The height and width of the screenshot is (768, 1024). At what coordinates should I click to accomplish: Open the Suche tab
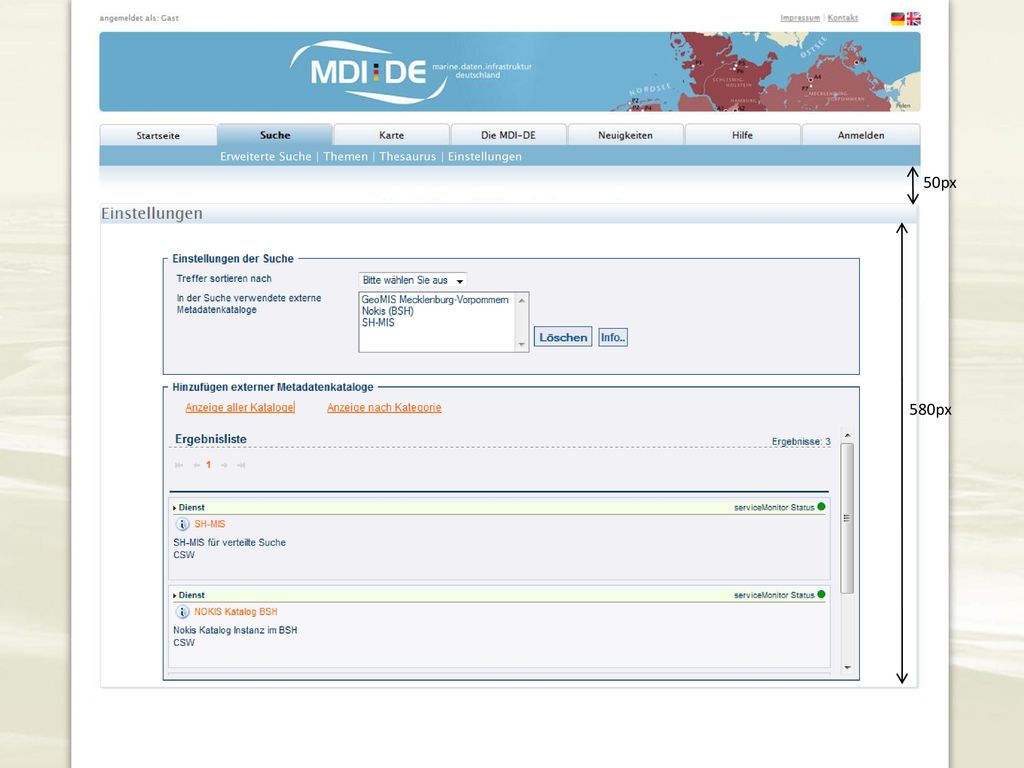tap(275, 135)
